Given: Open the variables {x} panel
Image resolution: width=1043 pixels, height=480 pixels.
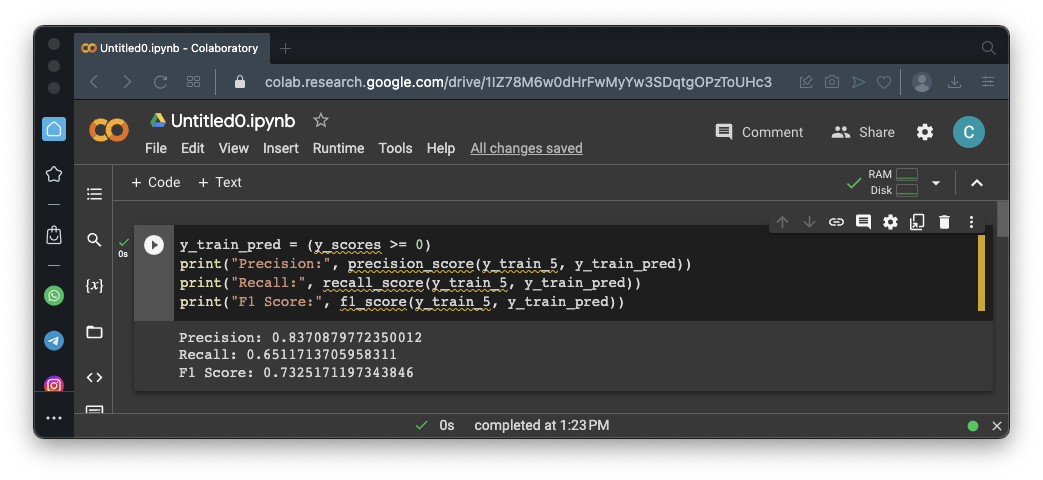Looking at the screenshot, I should 94,286.
